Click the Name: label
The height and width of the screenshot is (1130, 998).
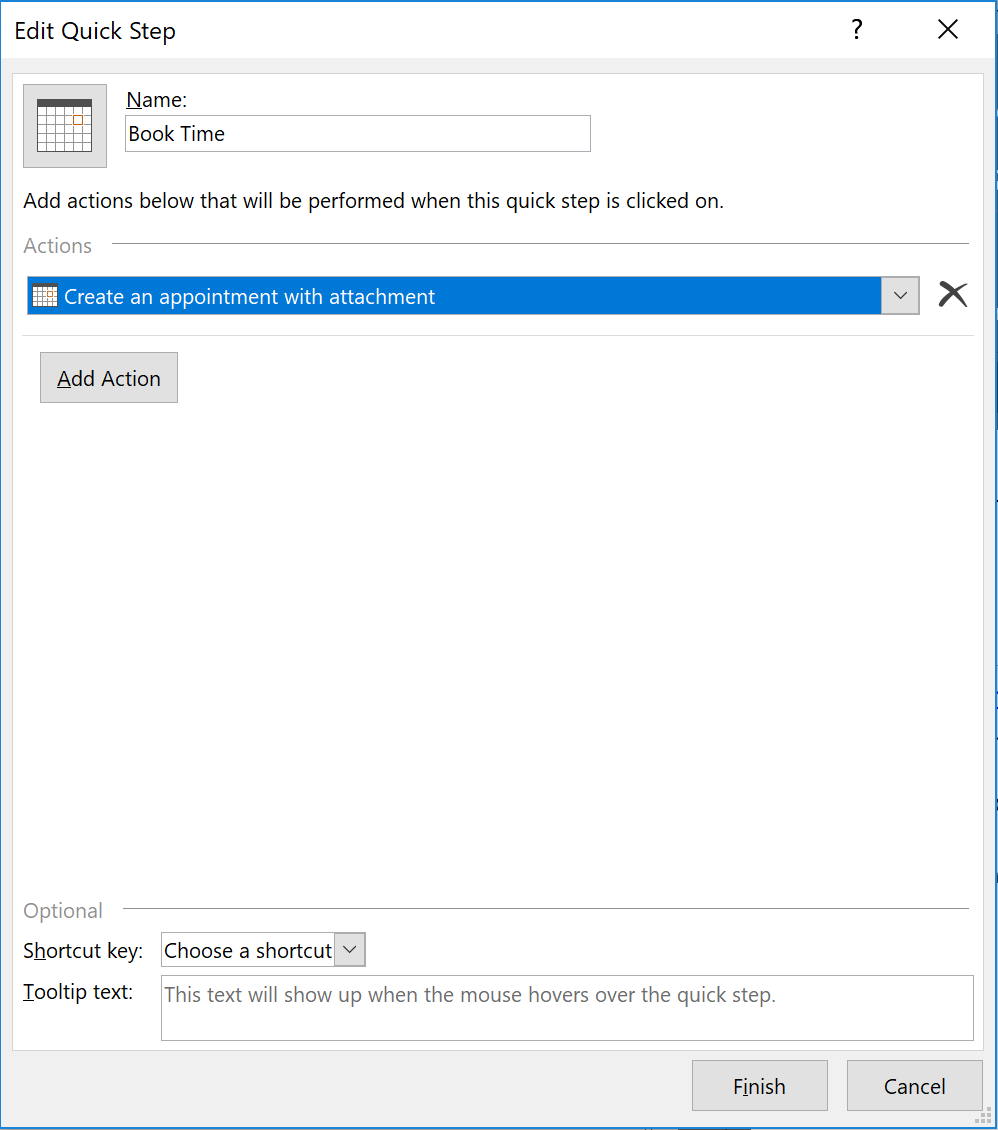click(156, 99)
